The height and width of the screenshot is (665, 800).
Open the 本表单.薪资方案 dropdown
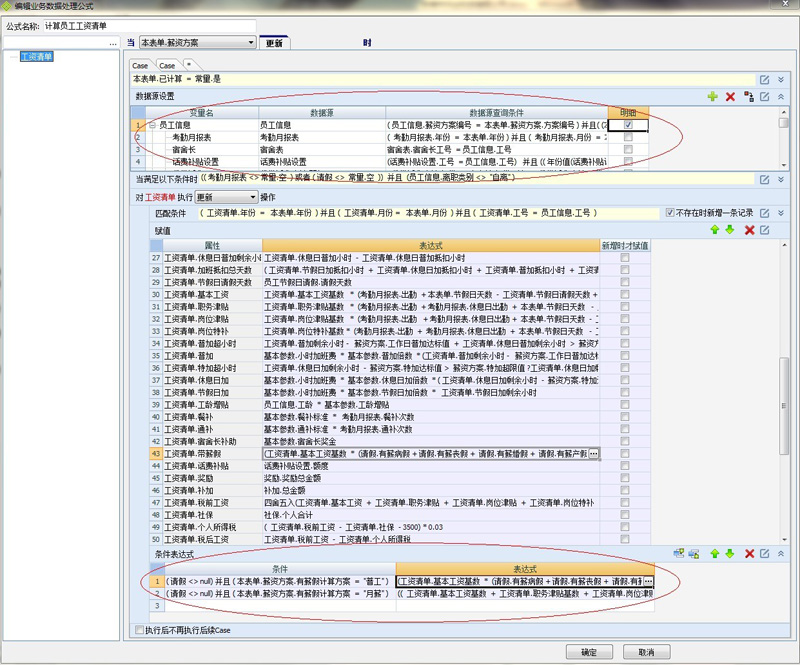click(197, 42)
